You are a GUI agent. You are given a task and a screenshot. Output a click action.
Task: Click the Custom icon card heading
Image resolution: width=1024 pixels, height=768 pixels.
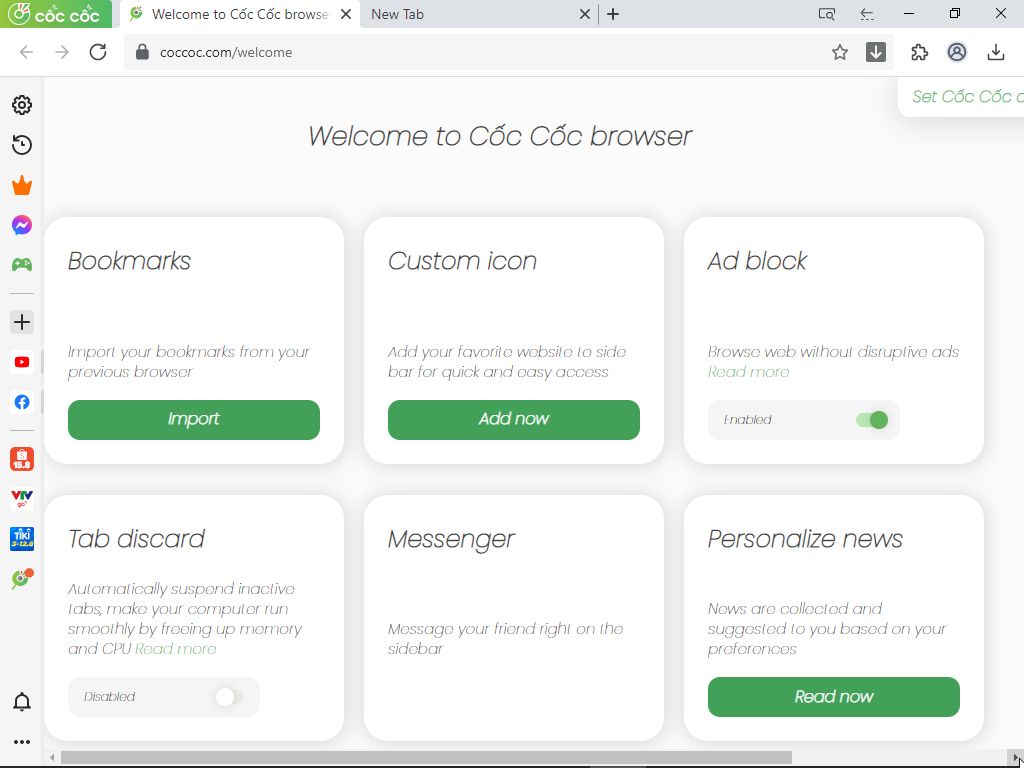462,261
